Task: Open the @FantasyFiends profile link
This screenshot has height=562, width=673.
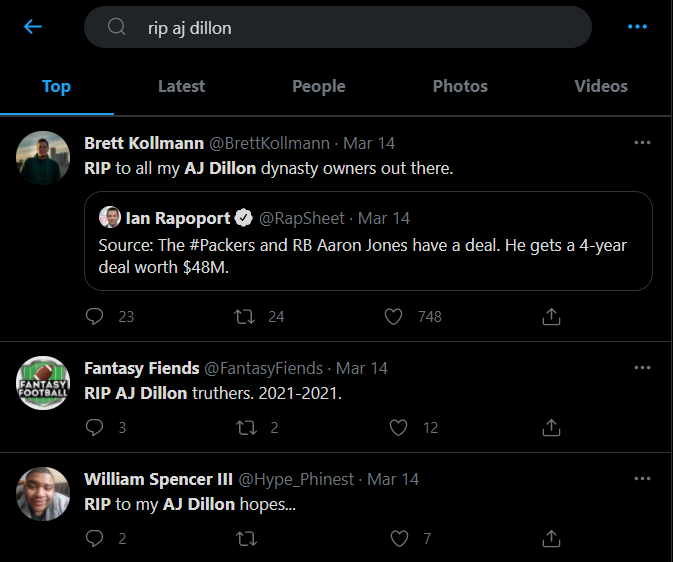Action: click(x=263, y=369)
